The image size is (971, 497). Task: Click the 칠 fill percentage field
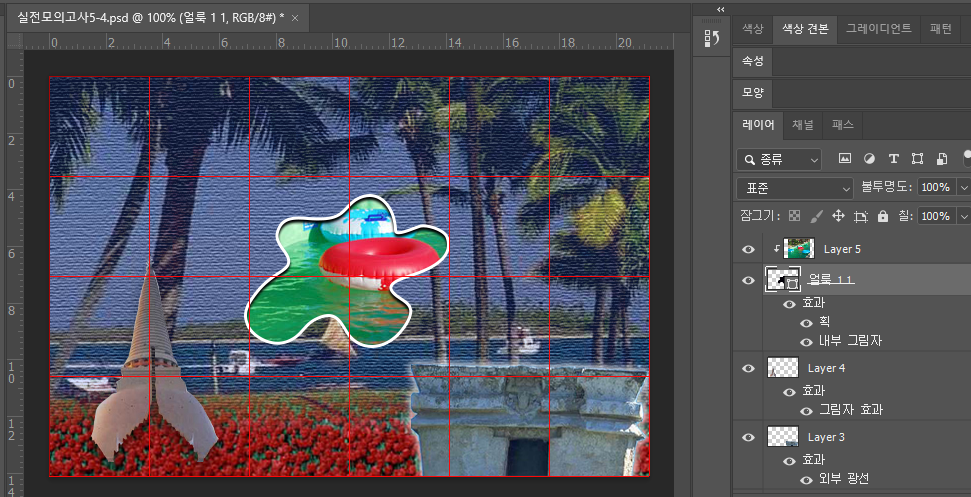click(935, 216)
